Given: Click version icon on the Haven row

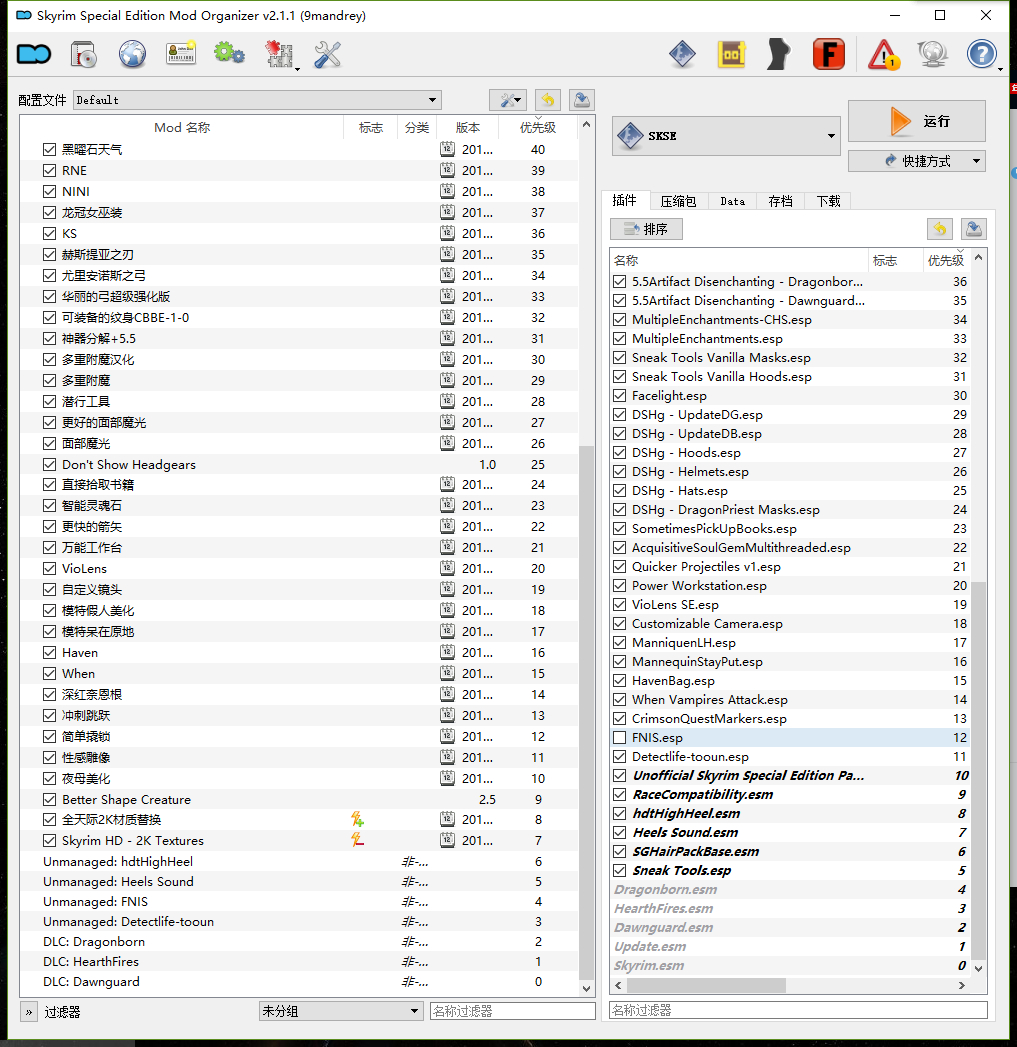Looking at the screenshot, I should click(x=447, y=652).
